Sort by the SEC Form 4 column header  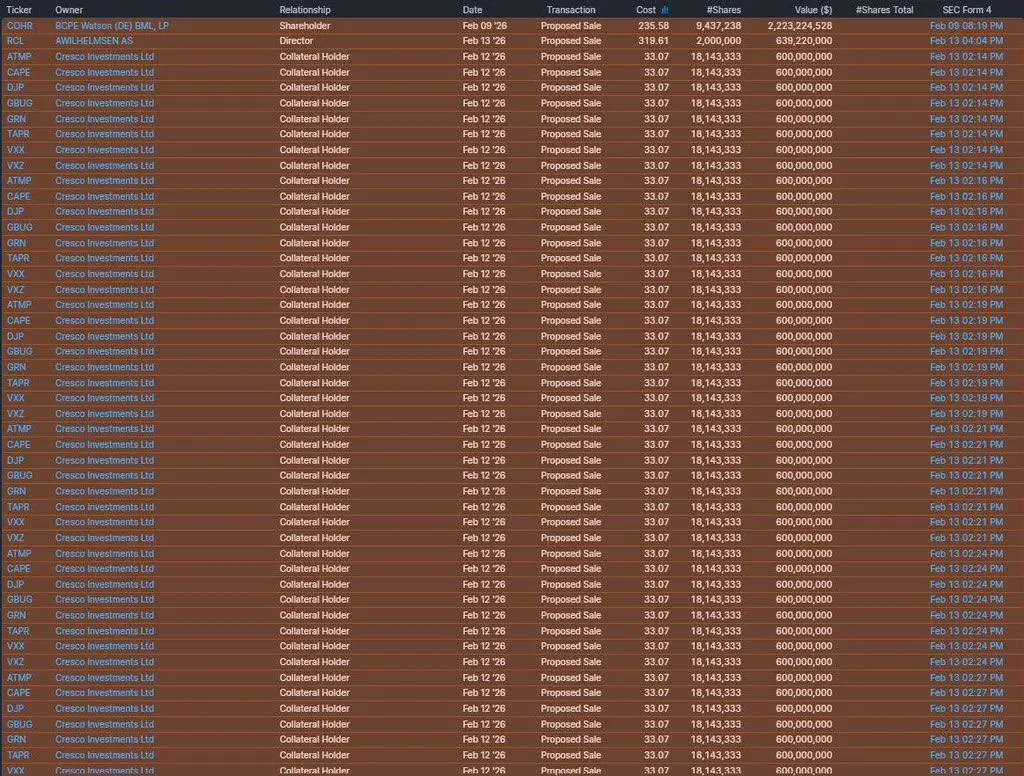(x=967, y=10)
